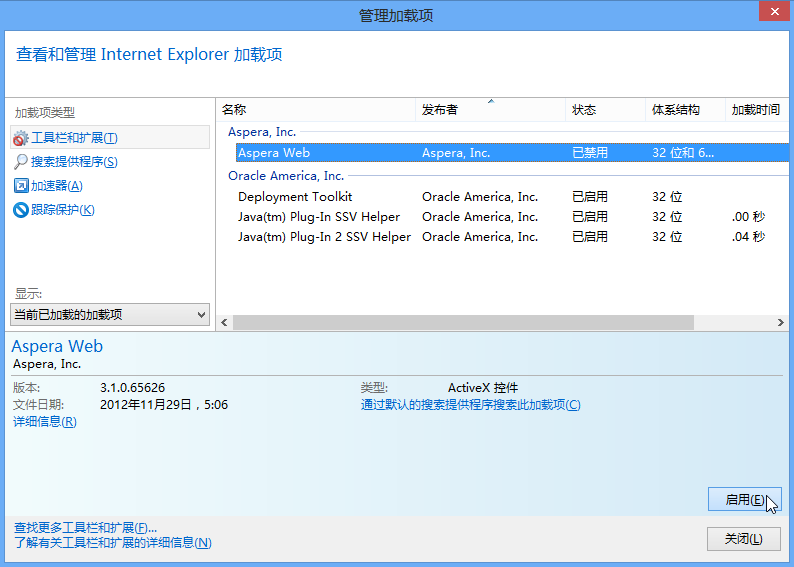The height and width of the screenshot is (567, 794).
Task: Open the 详细信息(R) details link
Action: (x=44, y=422)
